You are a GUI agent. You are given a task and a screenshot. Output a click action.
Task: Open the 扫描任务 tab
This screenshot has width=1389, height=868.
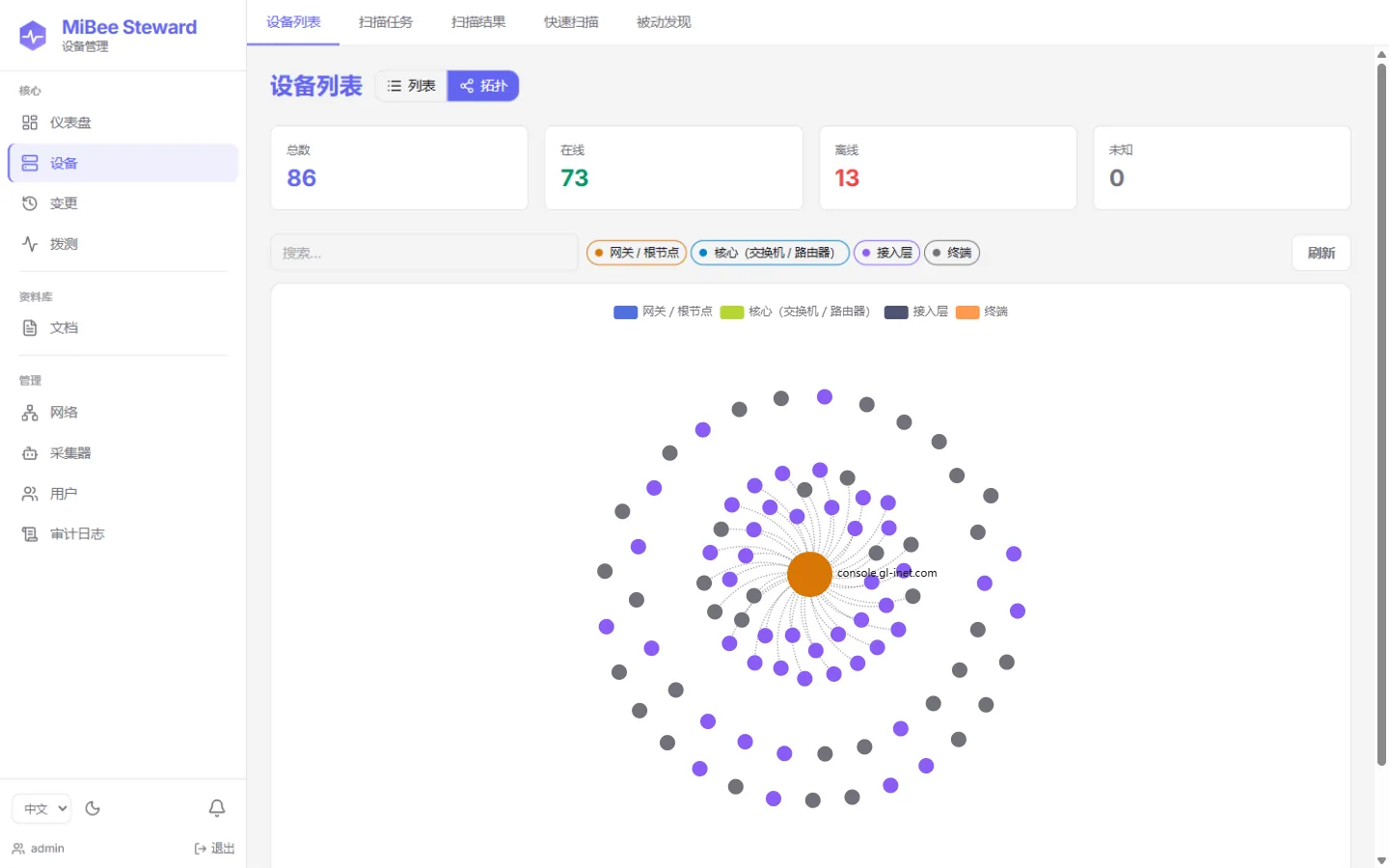point(386,22)
